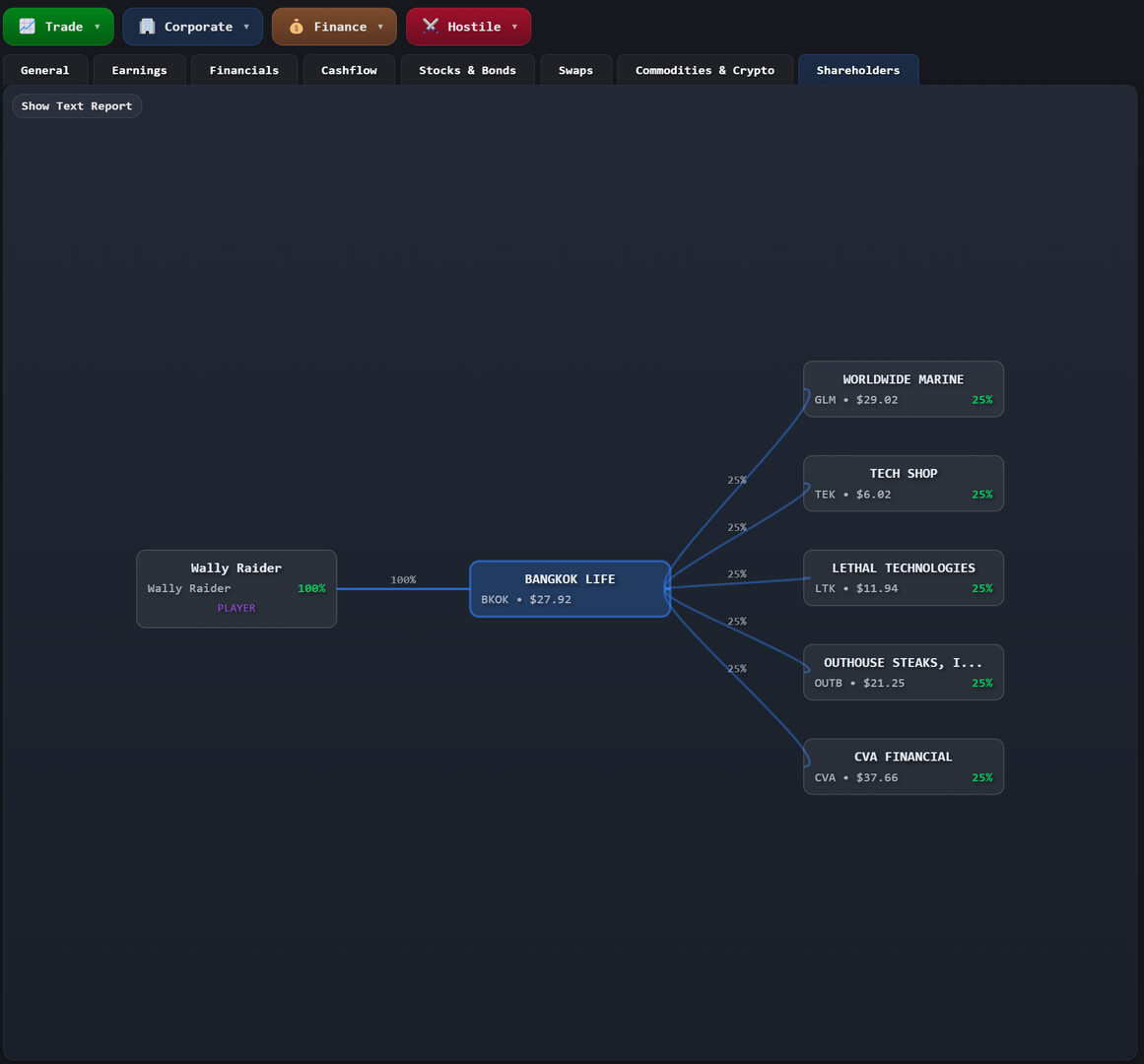Select the Swaps tab

[575, 70]
